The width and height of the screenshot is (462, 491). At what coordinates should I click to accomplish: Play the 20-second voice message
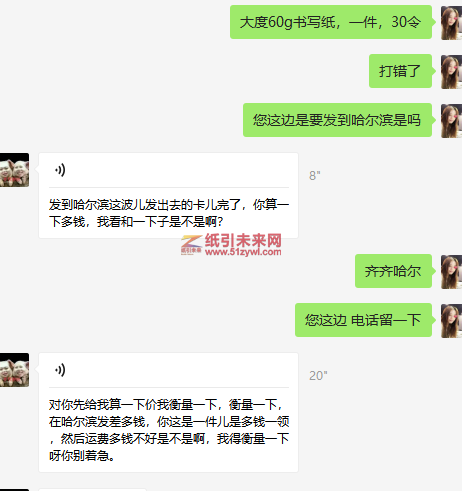coord(60,370)
